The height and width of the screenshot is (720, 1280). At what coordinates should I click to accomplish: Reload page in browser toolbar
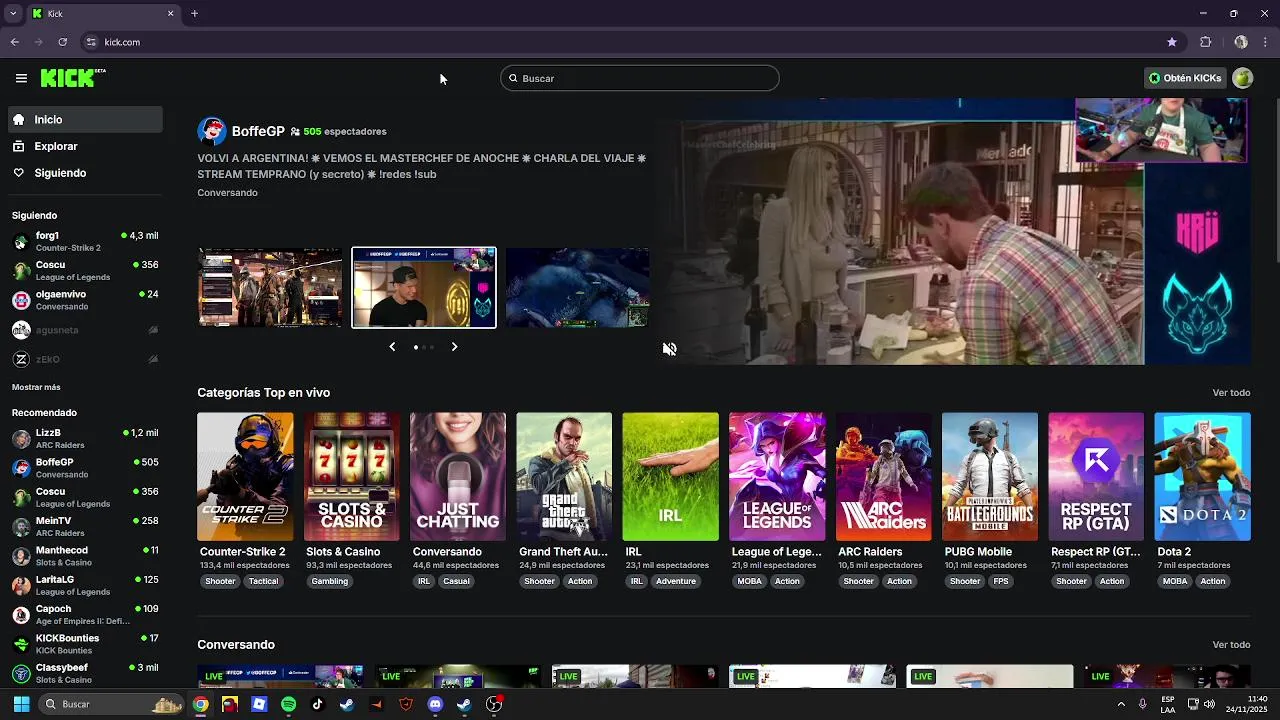[62, 42]
